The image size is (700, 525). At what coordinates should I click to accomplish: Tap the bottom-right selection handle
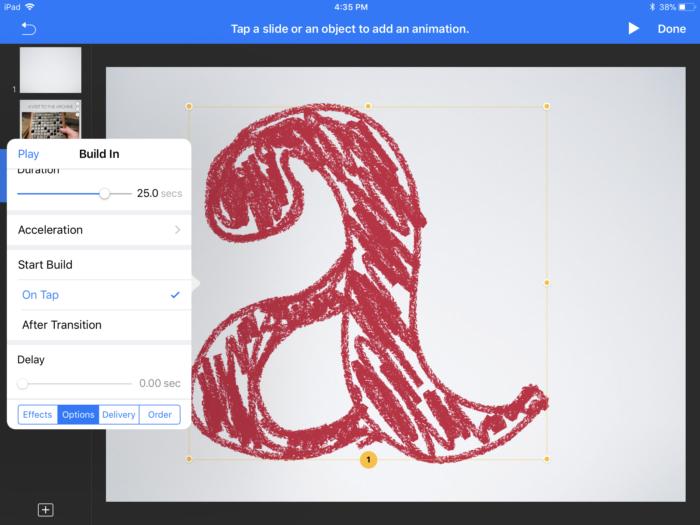point(547,459)
